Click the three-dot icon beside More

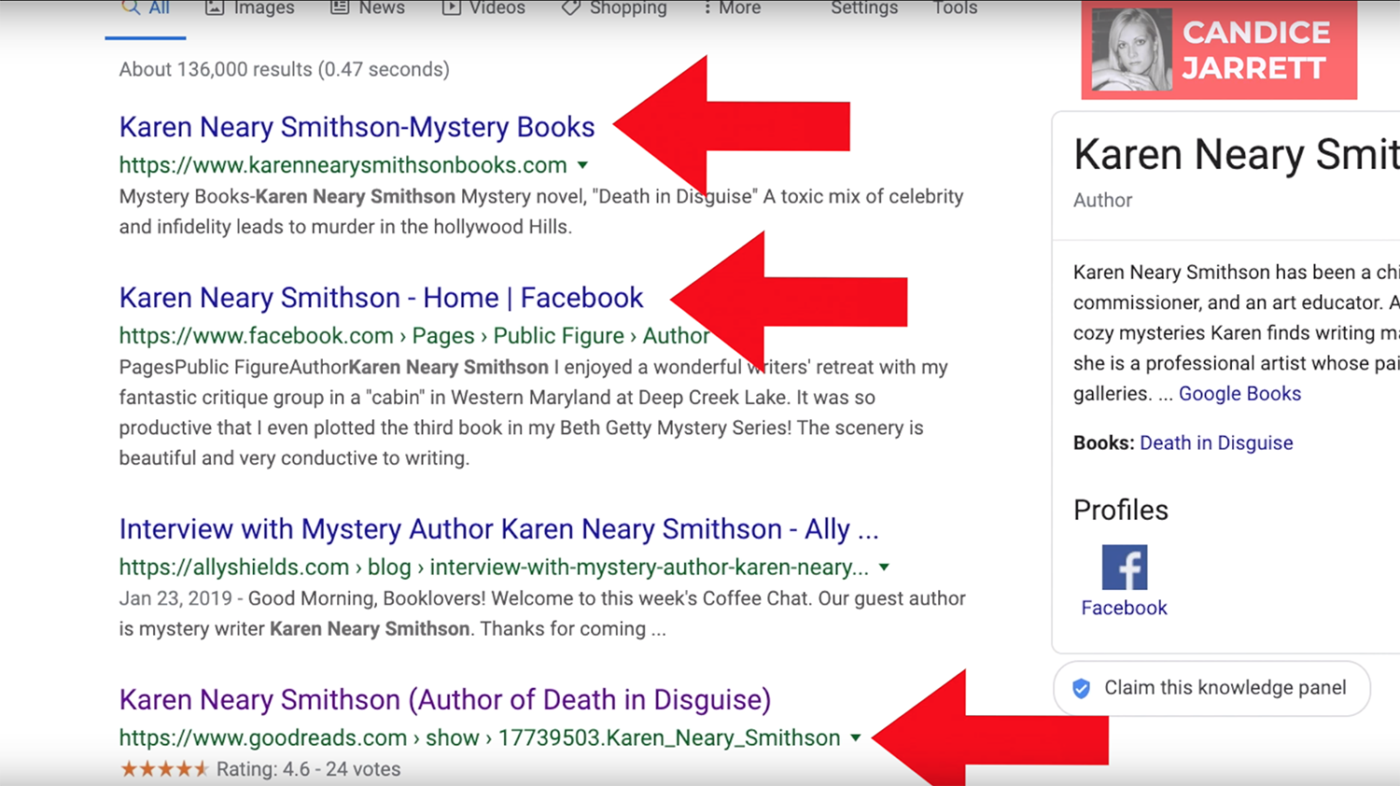[x=707, y=7]
